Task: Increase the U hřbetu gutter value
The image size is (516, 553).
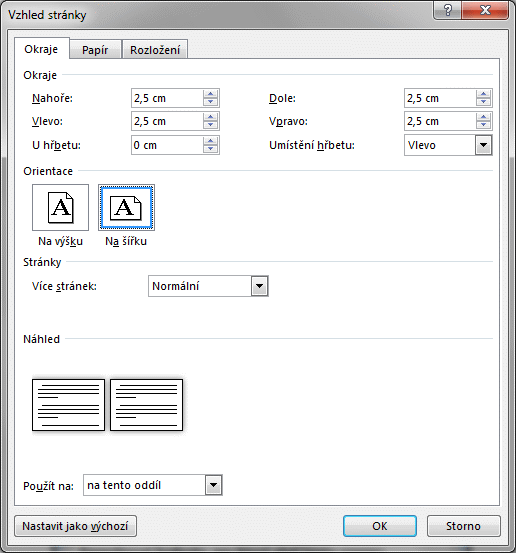Action: pyautogui.click(x=211, y=141)
